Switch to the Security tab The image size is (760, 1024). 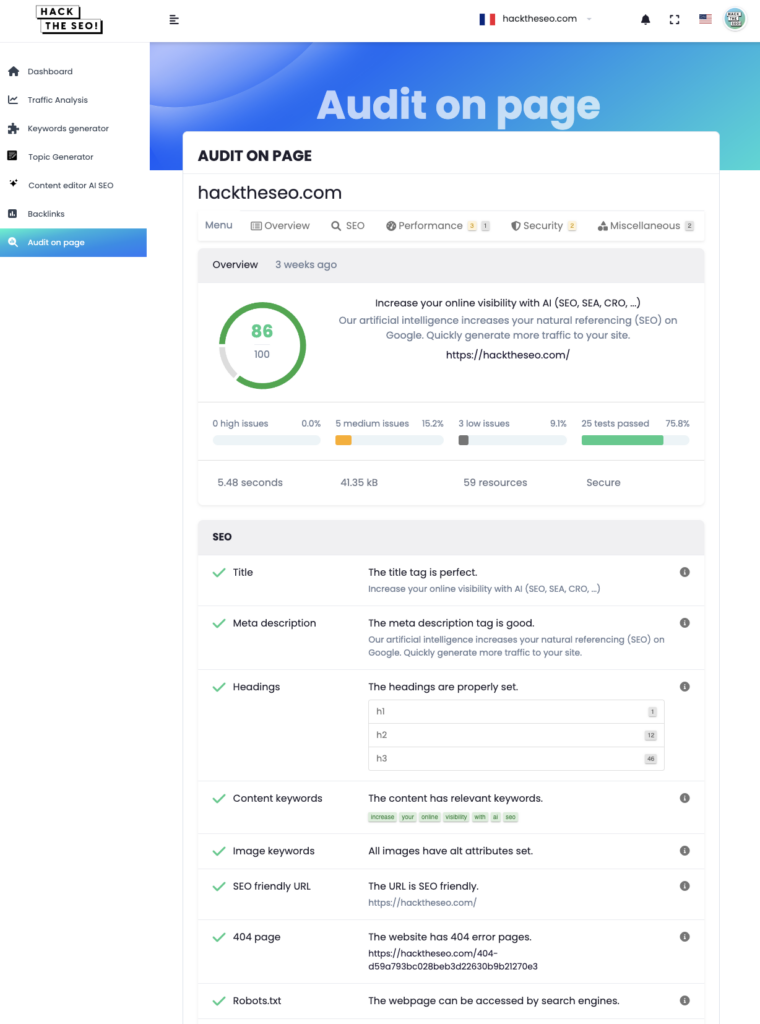[x=543, y=226]
